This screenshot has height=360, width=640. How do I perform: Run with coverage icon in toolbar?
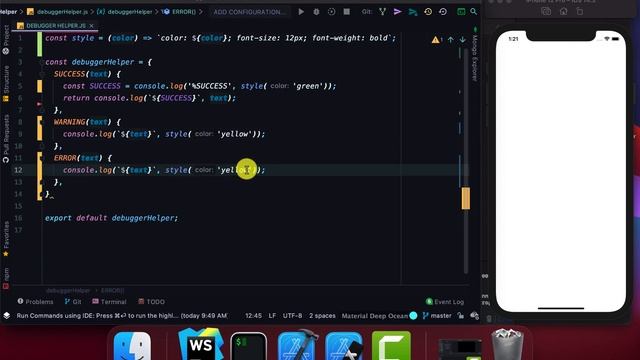331,12
